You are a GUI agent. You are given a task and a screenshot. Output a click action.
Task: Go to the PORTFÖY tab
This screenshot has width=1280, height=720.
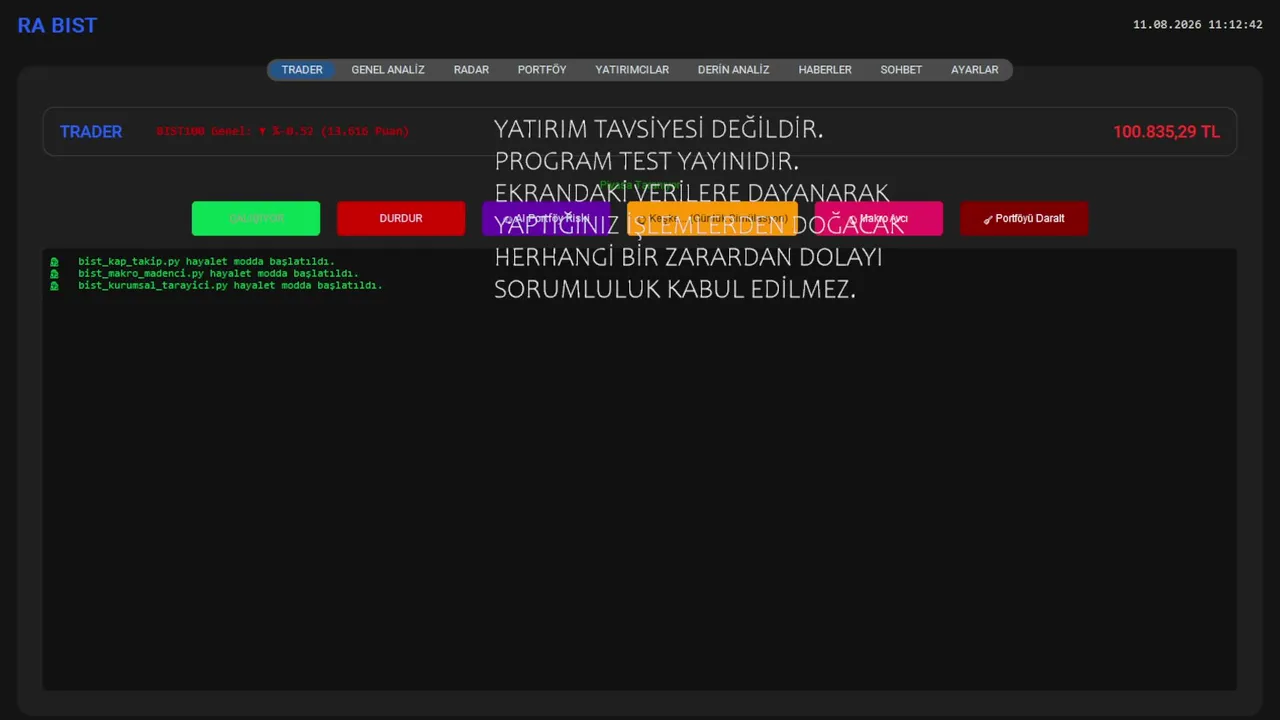542,70
